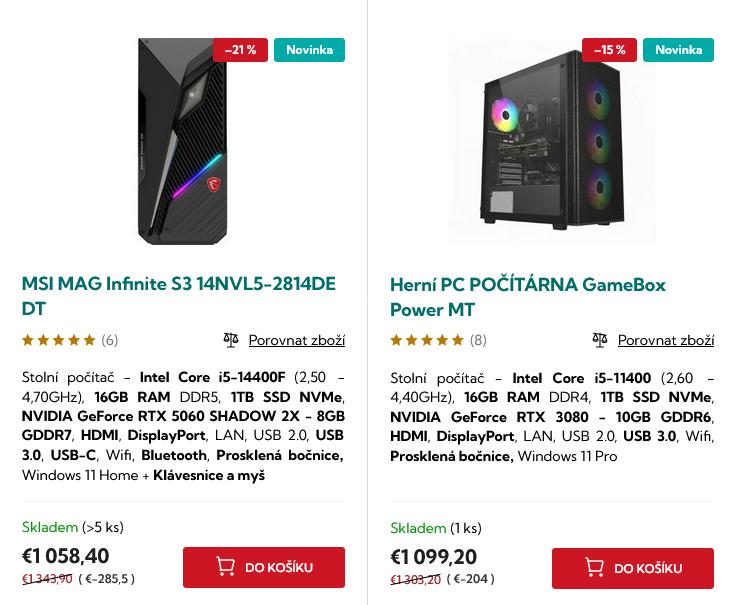Click the (8) review count

click(x=478, y=340)
